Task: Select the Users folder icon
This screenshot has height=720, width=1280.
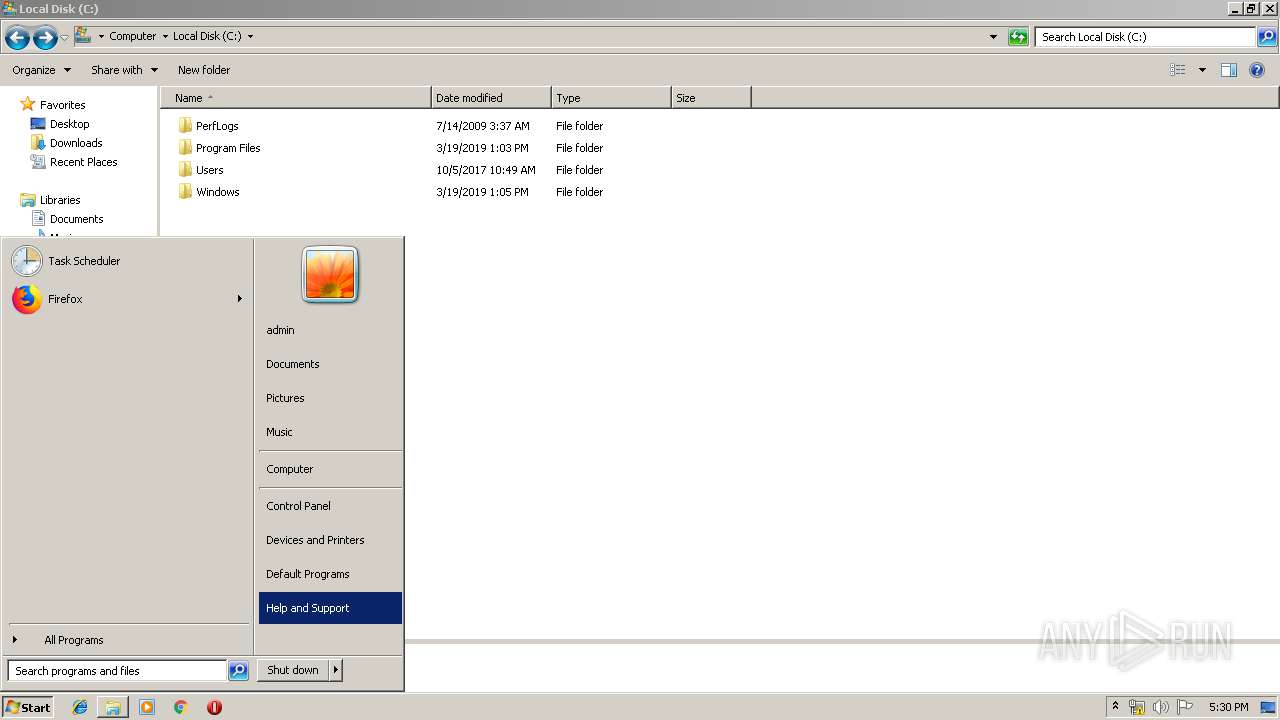Action: 185,170
